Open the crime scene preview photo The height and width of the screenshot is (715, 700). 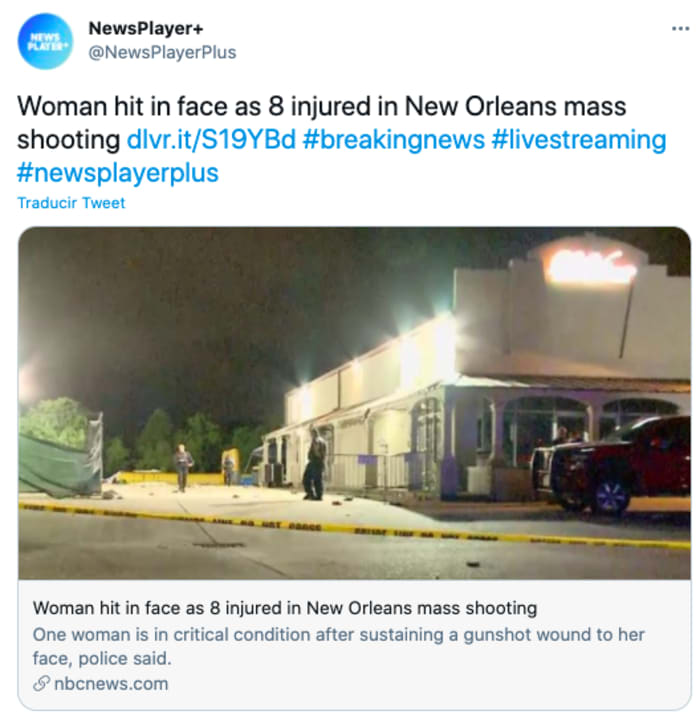click(354, 403)
